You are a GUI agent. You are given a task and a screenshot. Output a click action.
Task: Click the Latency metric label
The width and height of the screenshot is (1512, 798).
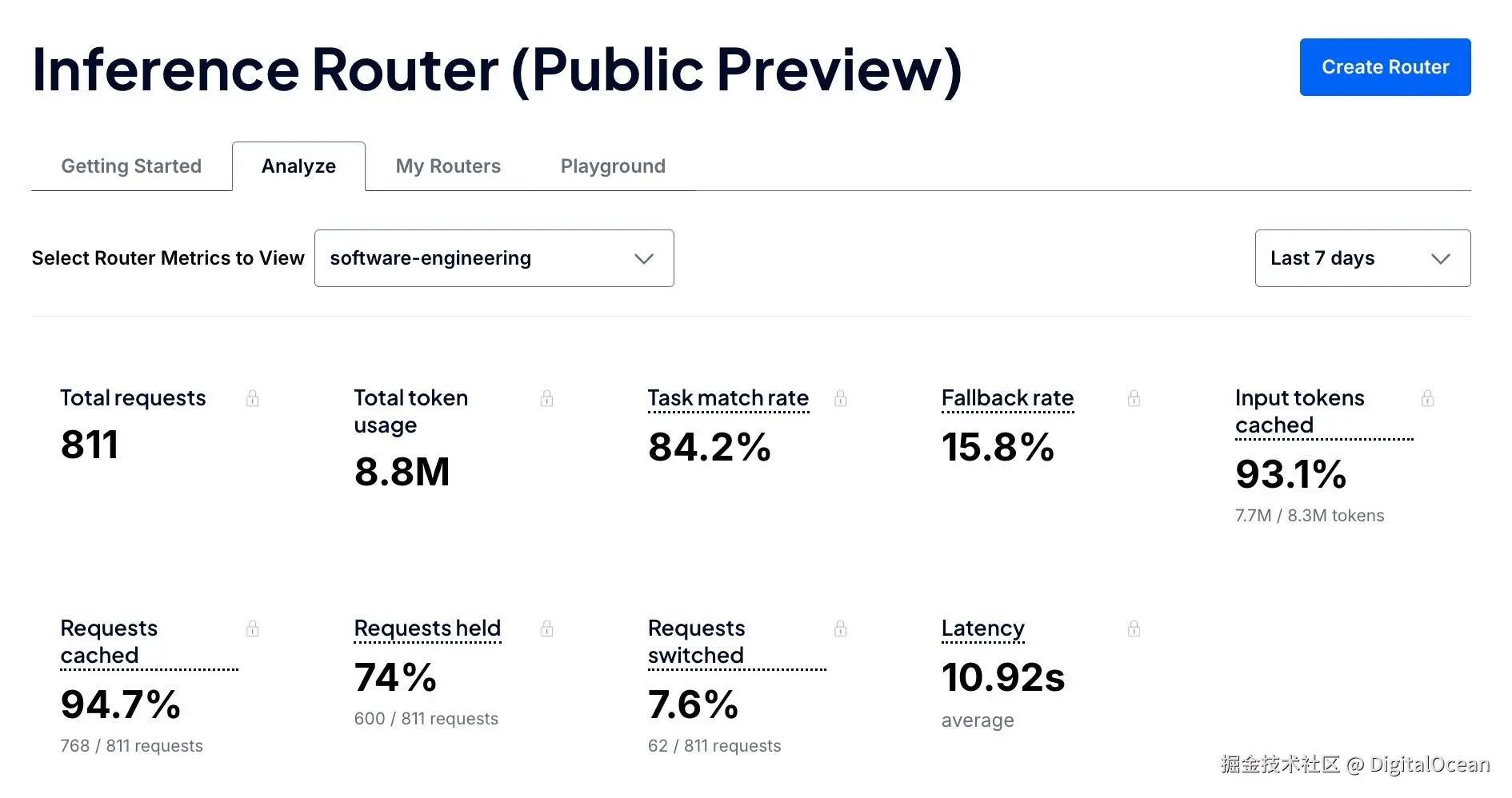(x=982, y=628)
